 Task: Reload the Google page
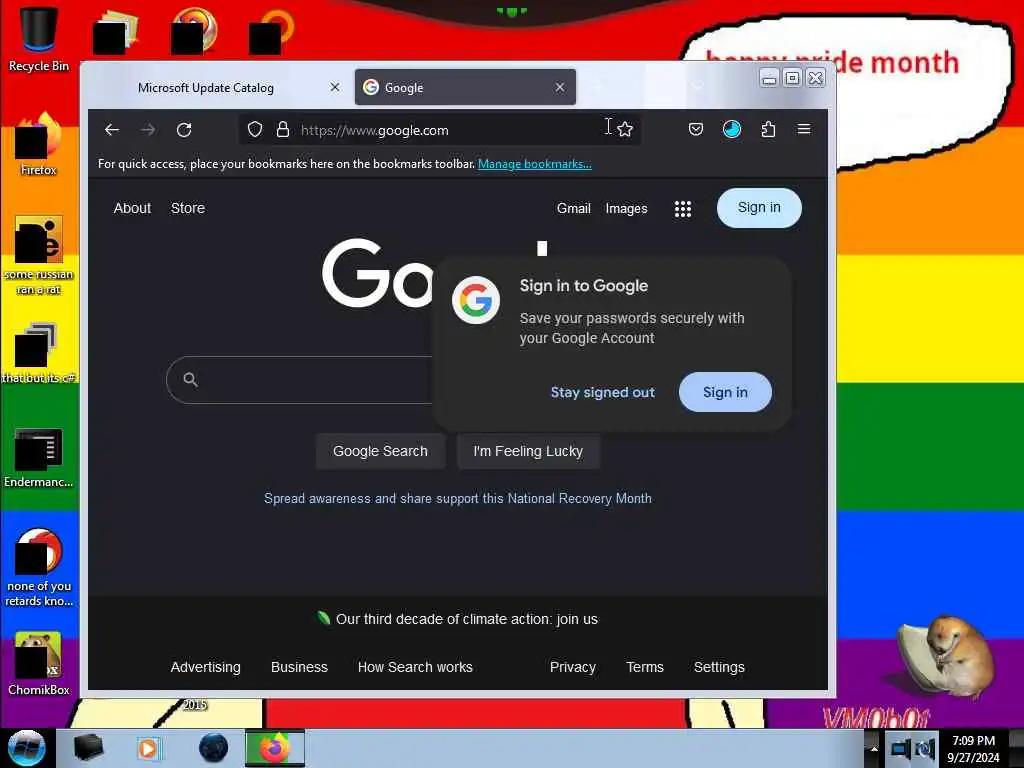click(x=184, y=129)
